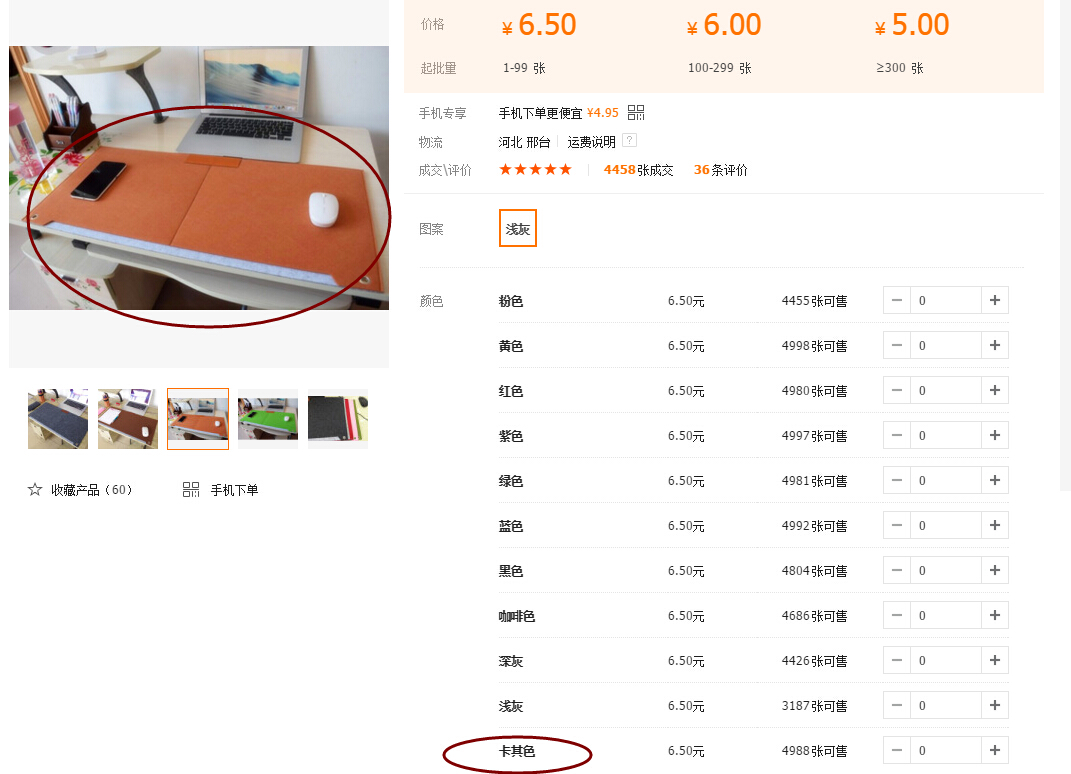This screenshot has height=774, width=1071.
Task: Increase 卡其色 quantity with plus
Action: (994, 750)
